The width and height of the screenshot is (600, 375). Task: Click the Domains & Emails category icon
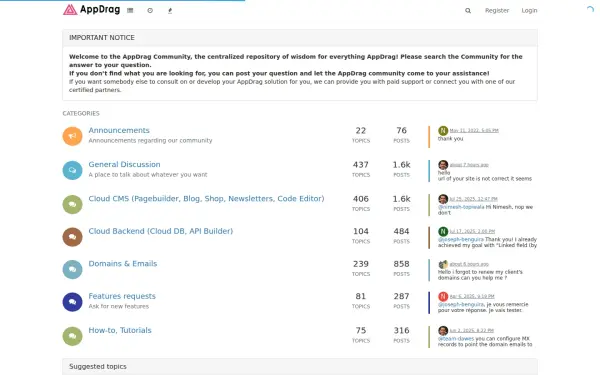pos(72,269)
